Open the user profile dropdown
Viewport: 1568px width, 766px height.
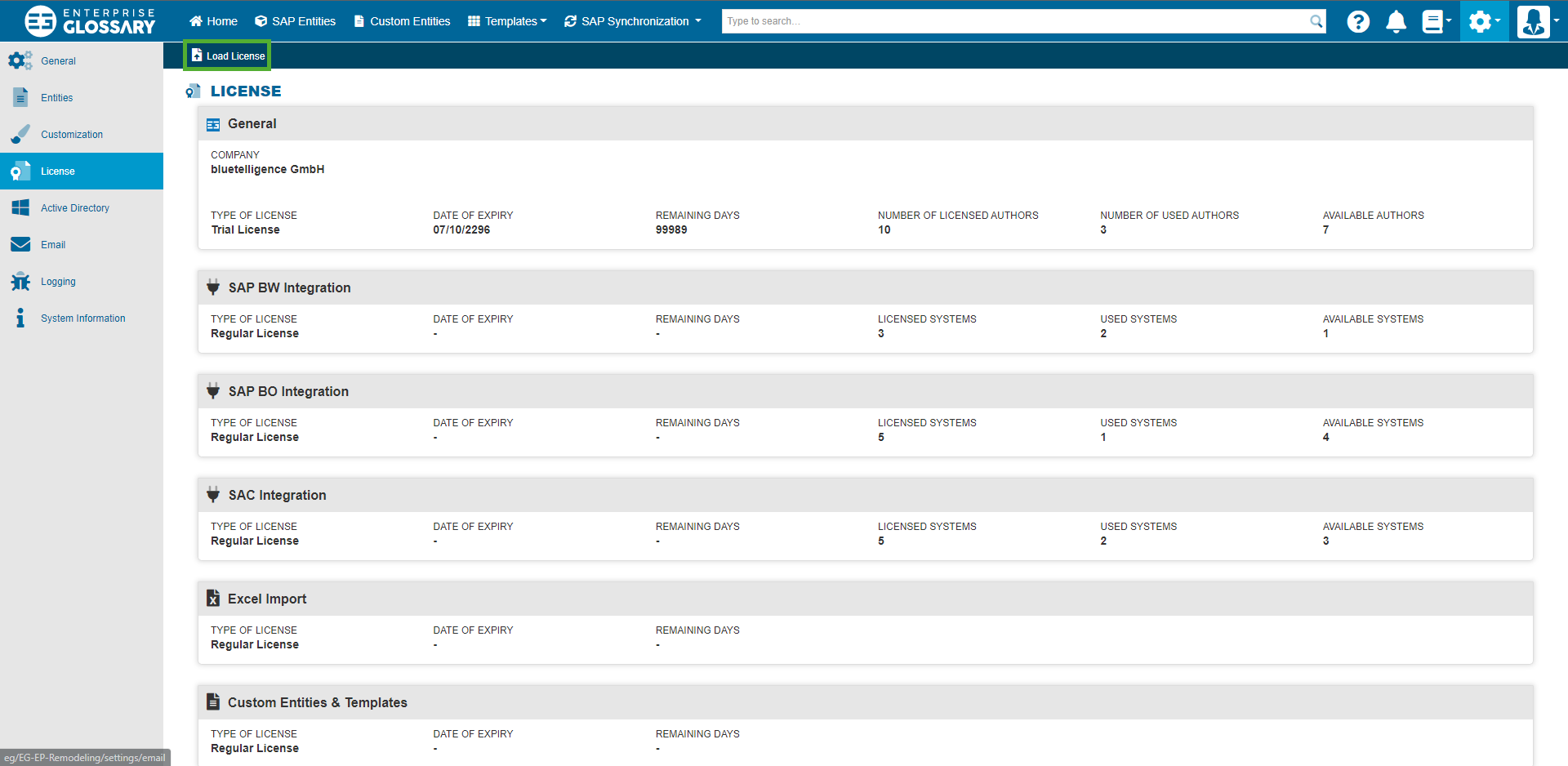tap(1537, 21)
